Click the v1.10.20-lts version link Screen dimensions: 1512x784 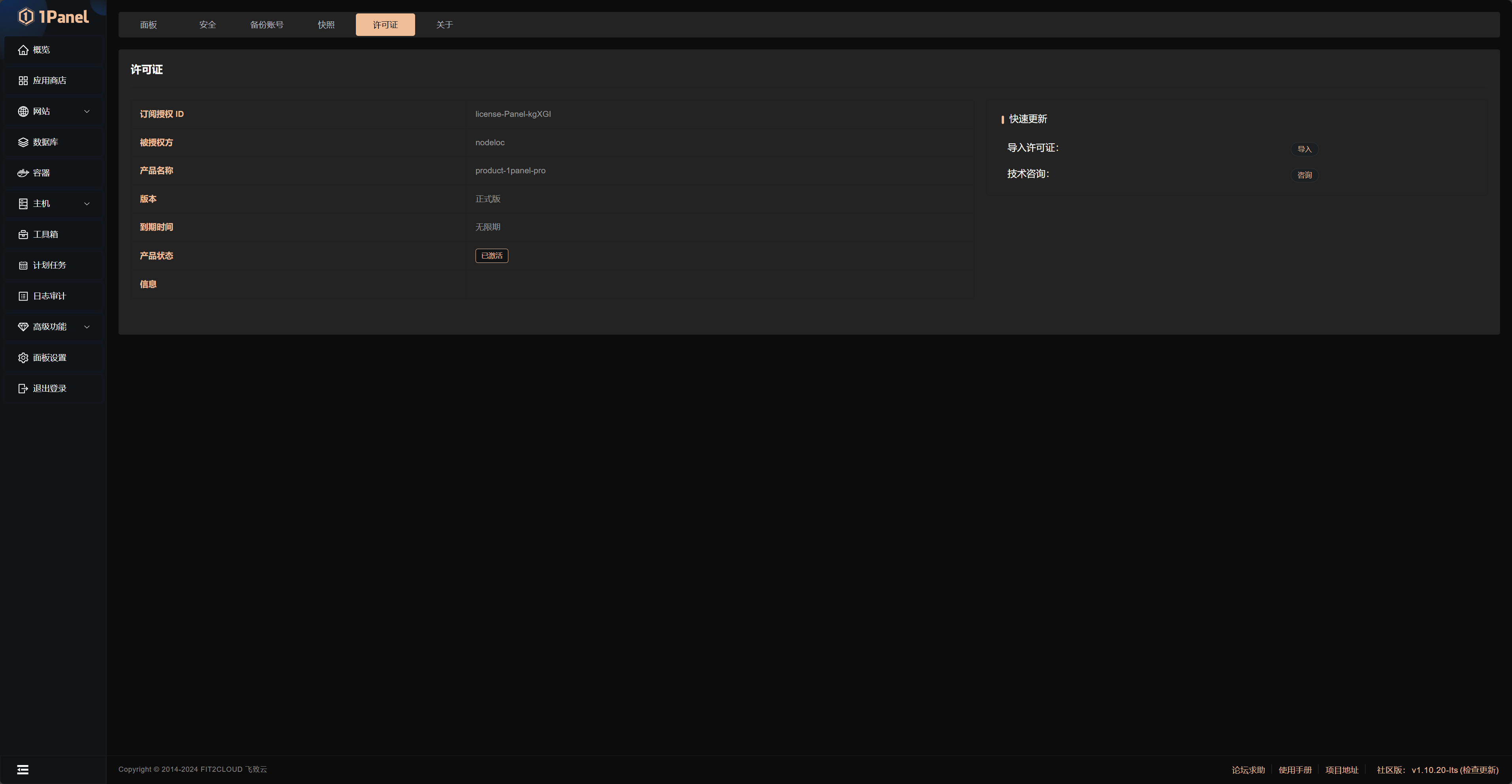tap(1435, 770)
